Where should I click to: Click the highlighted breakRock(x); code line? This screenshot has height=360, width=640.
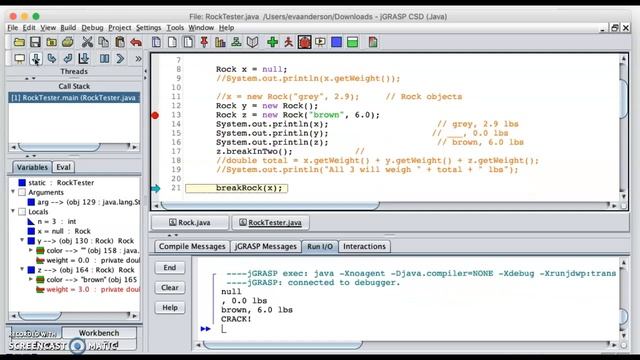tap(237, 188)
